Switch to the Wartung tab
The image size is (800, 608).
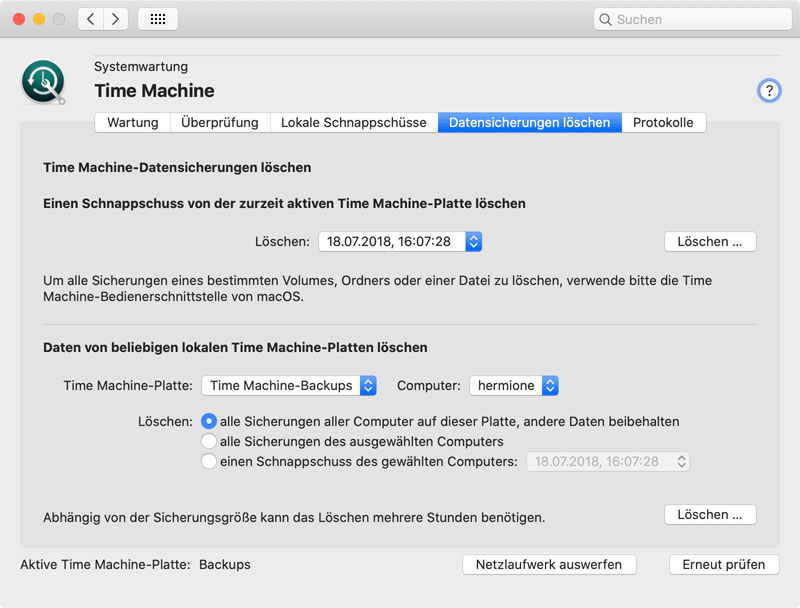133,122
